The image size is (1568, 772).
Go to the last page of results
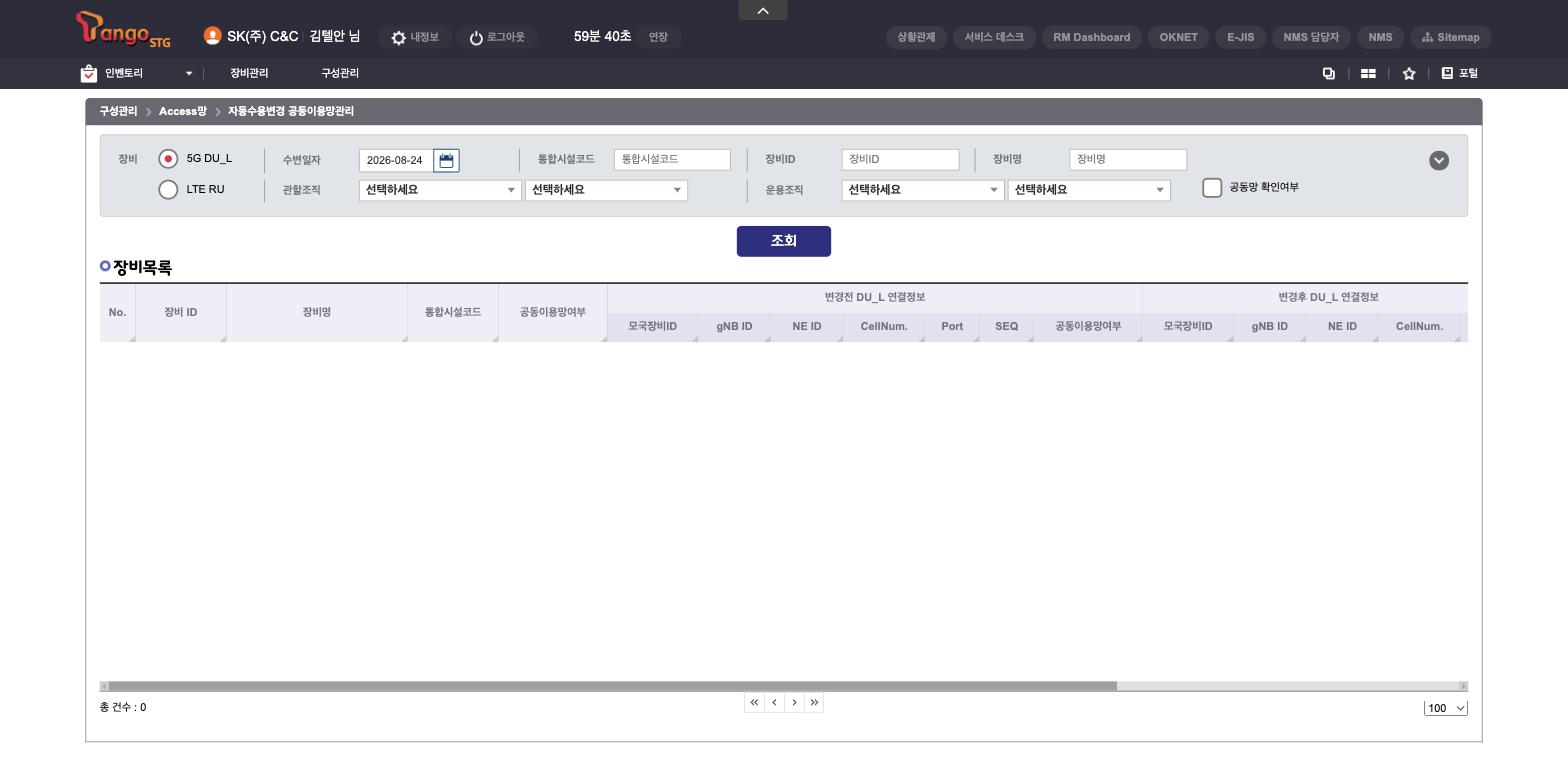pyautogui.click(x=814, y=702)
